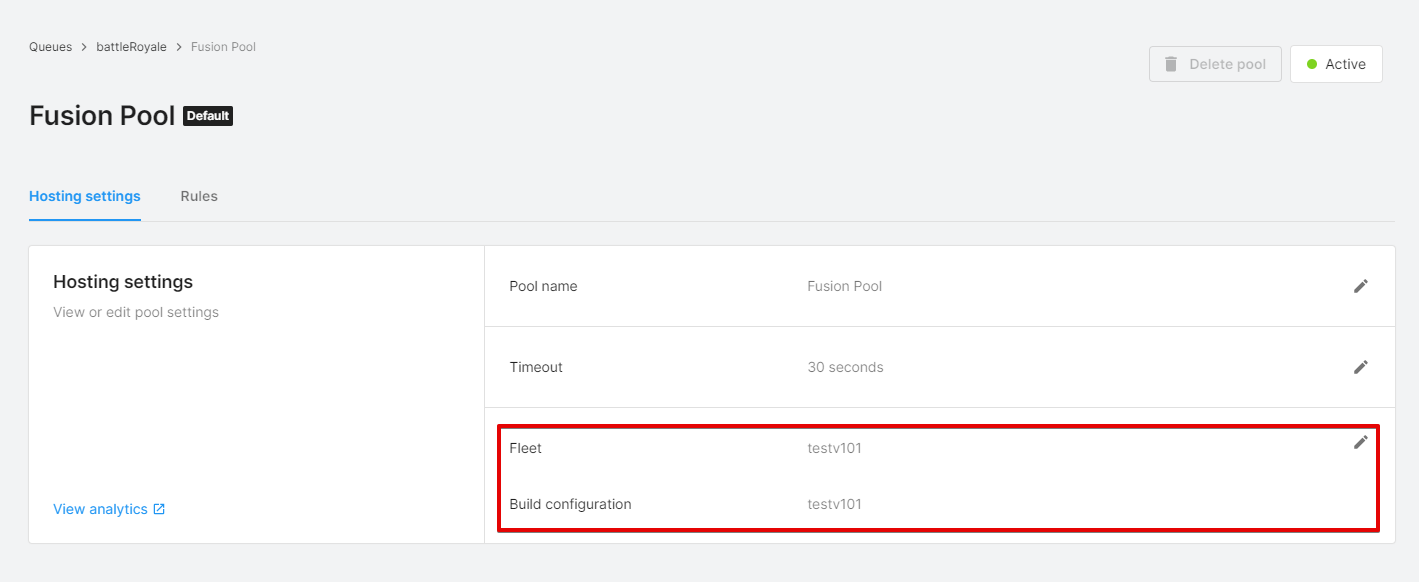The width and height of the screenshot is (1419, 582).
Task: Edit Fleet settings via the pencil icon
Action: (x=1360, y=442)
